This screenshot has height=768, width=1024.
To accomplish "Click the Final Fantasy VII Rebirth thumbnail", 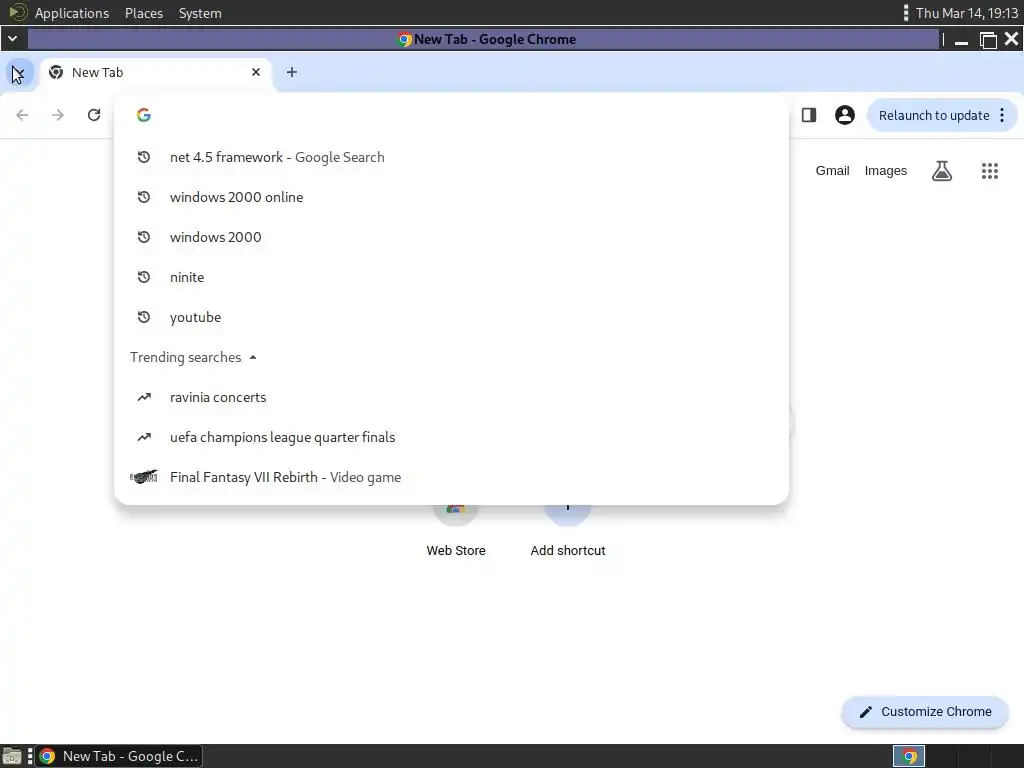I will 144,477.
